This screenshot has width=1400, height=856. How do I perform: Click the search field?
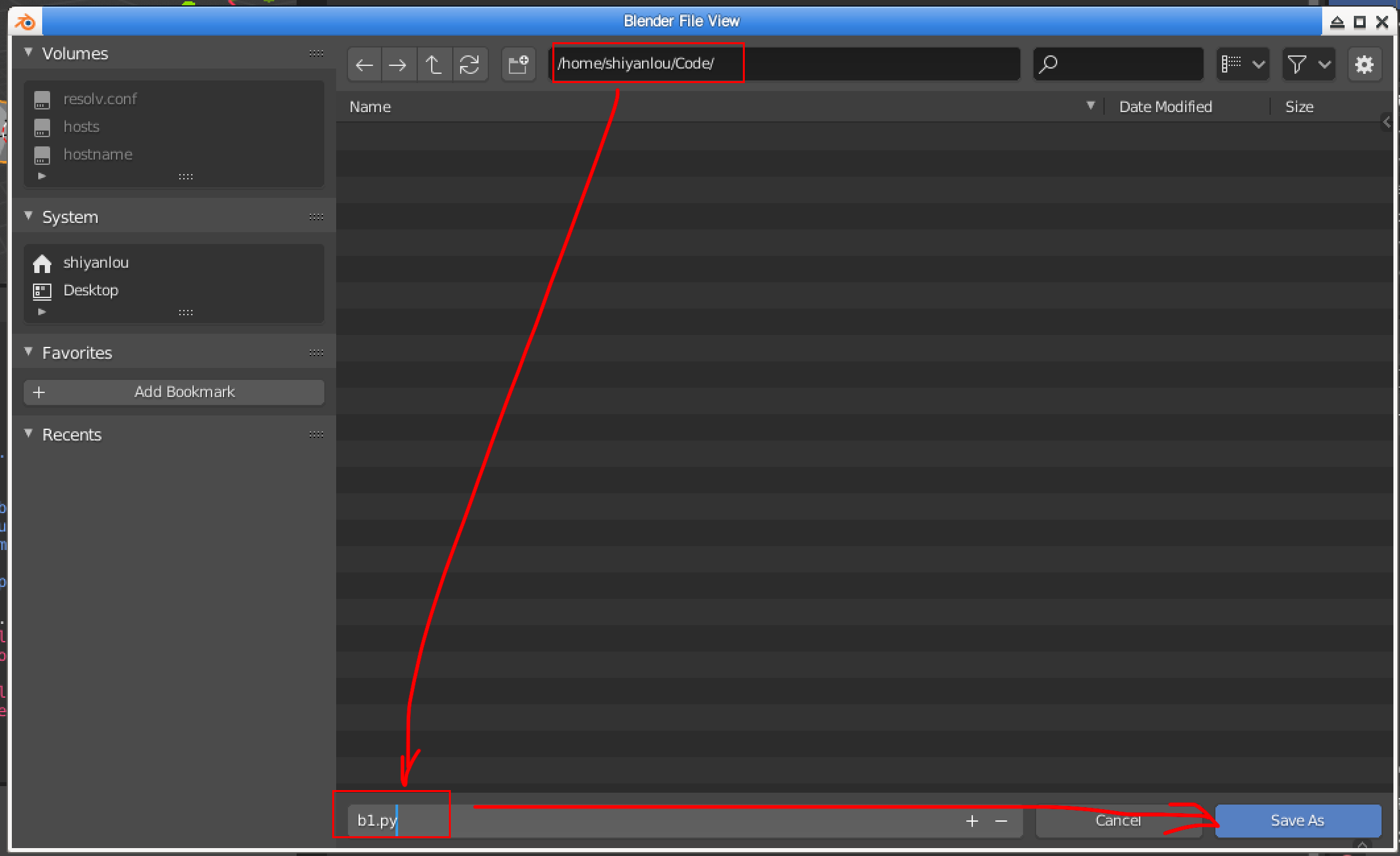1119,64
